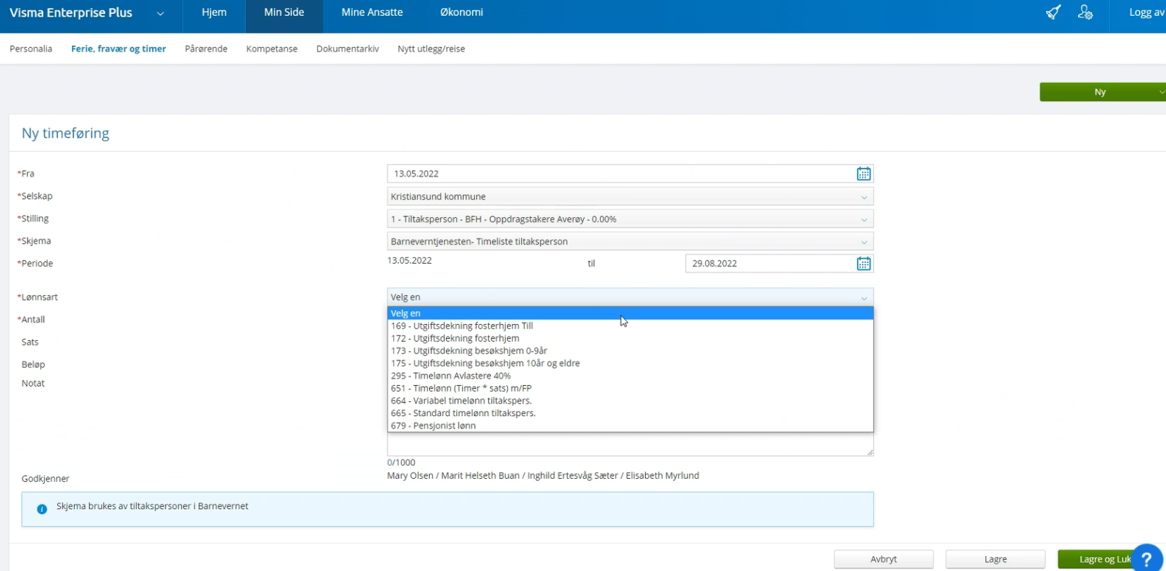
Task: Expand the Visma Enterprise Plus chevron
Action: (x=161, y=13)
